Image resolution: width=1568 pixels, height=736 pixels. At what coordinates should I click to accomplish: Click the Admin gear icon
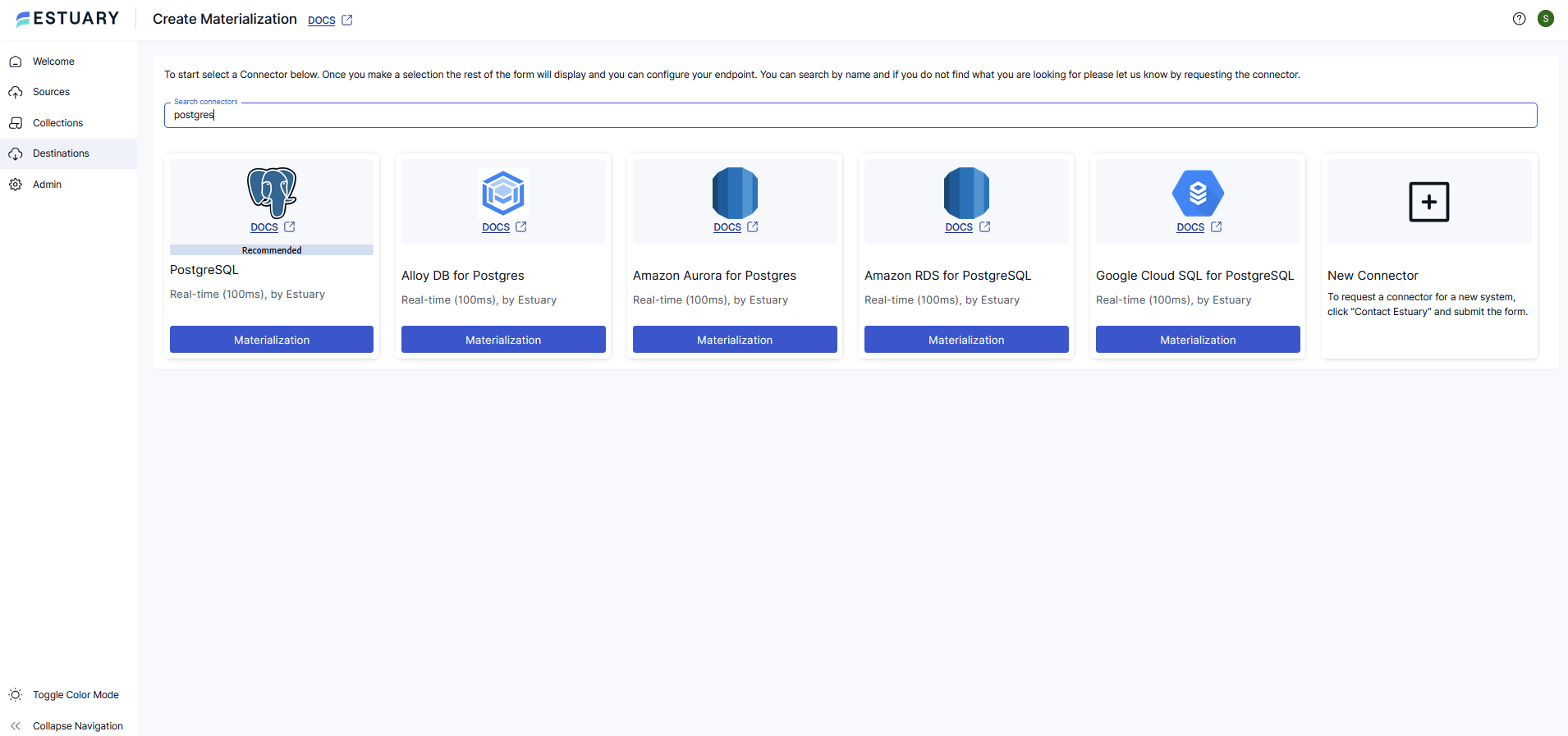click(16, 185)
